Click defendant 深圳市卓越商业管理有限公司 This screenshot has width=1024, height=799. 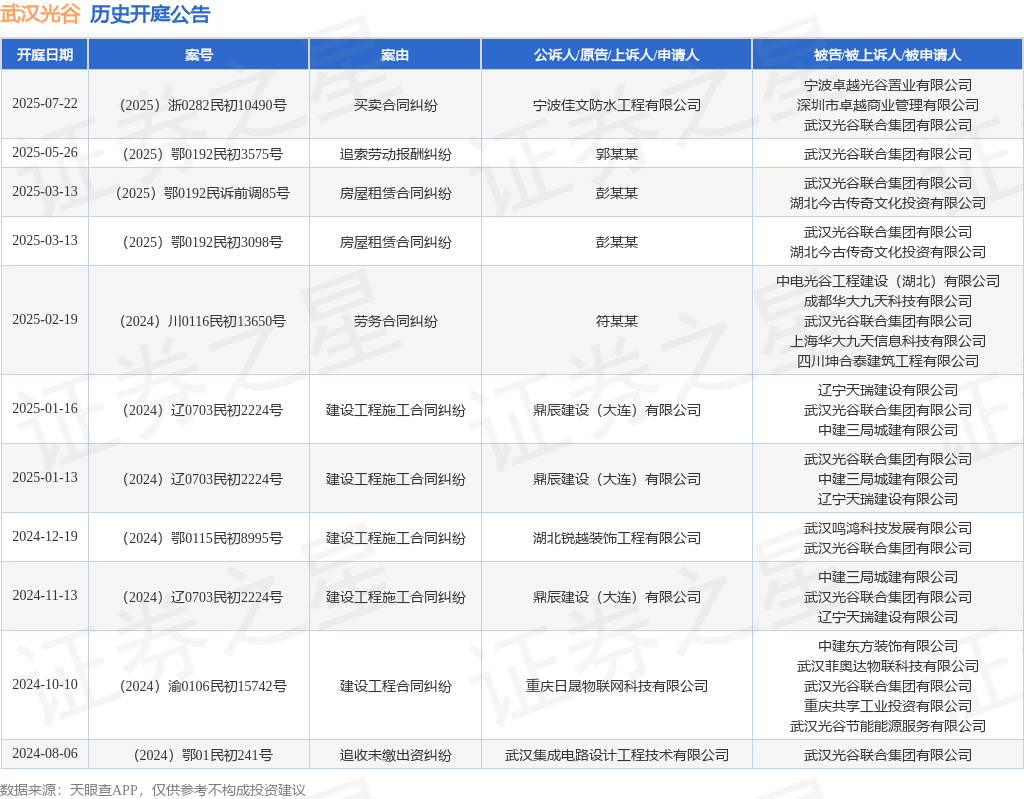pos(888,105)
